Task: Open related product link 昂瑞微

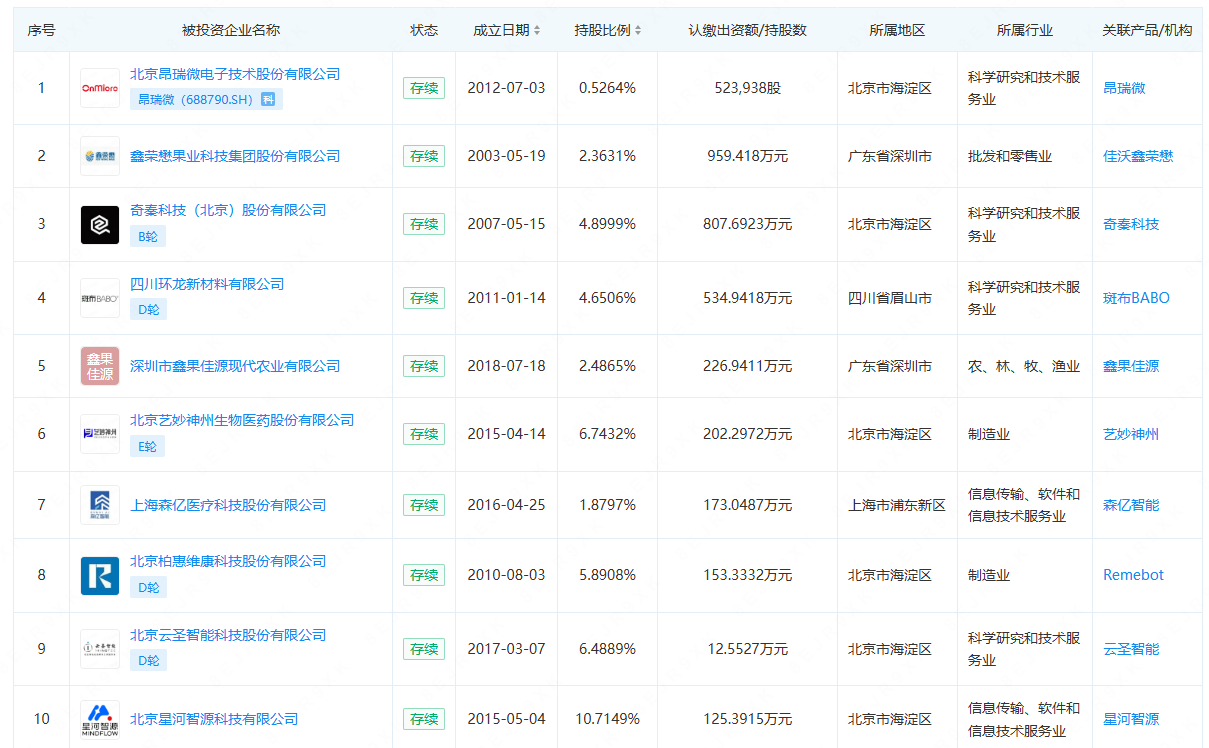Action: [x=1124, y=88]
